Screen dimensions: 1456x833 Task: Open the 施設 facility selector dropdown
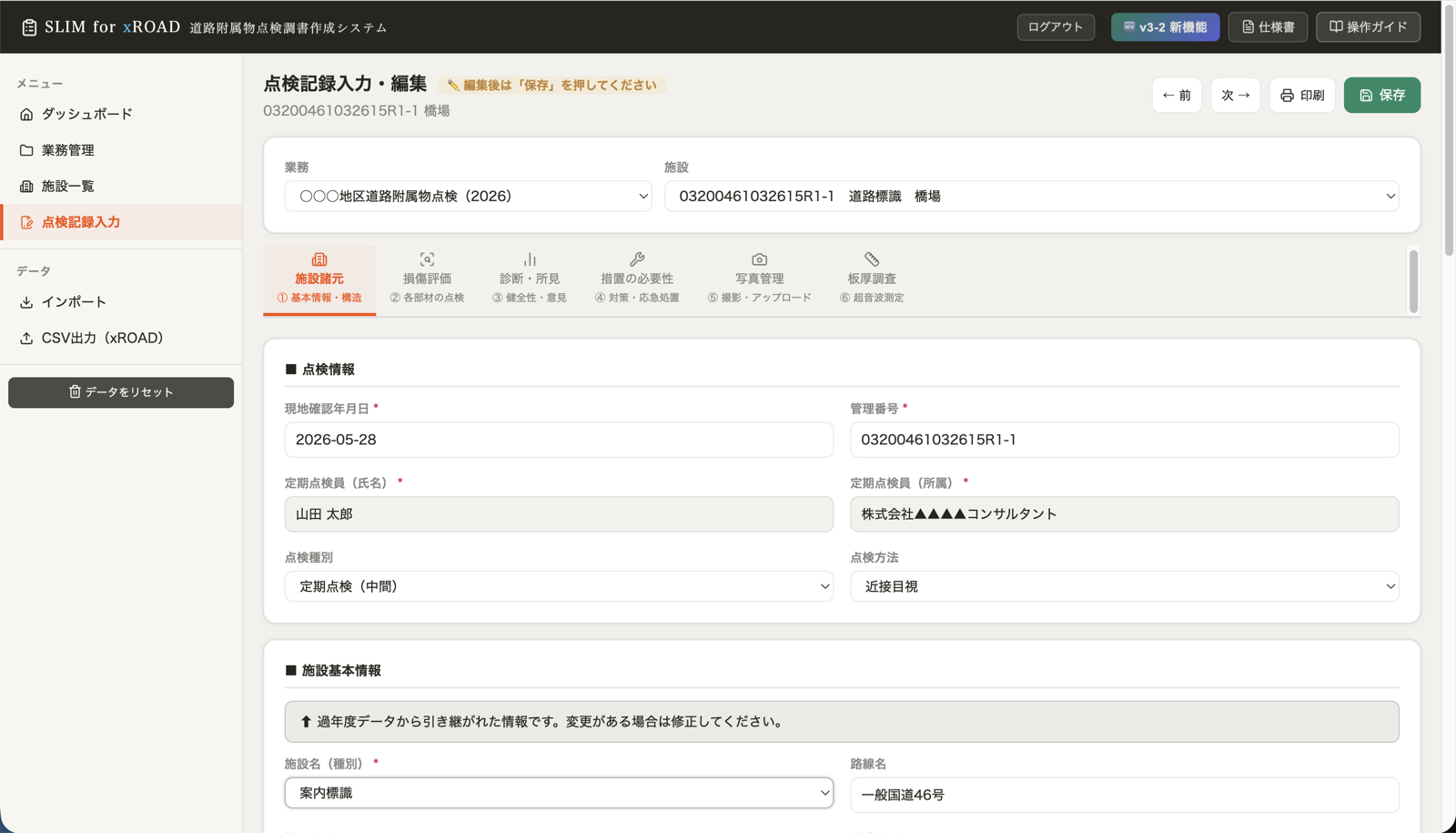click(1032, 197)
